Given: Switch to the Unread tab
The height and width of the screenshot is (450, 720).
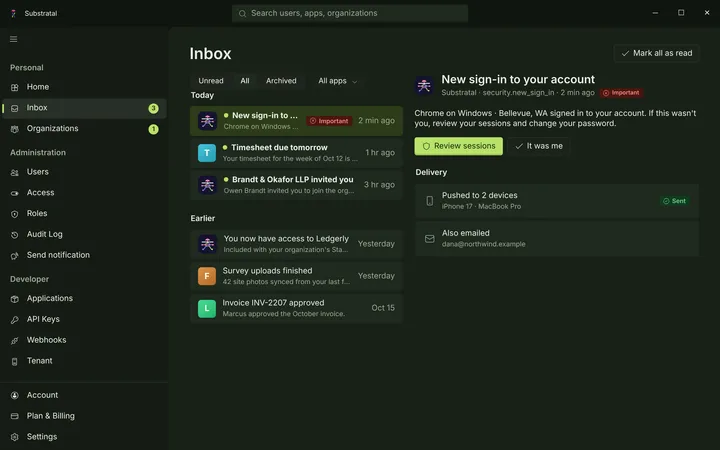Looking at the screenshot, I should [211, 81].
